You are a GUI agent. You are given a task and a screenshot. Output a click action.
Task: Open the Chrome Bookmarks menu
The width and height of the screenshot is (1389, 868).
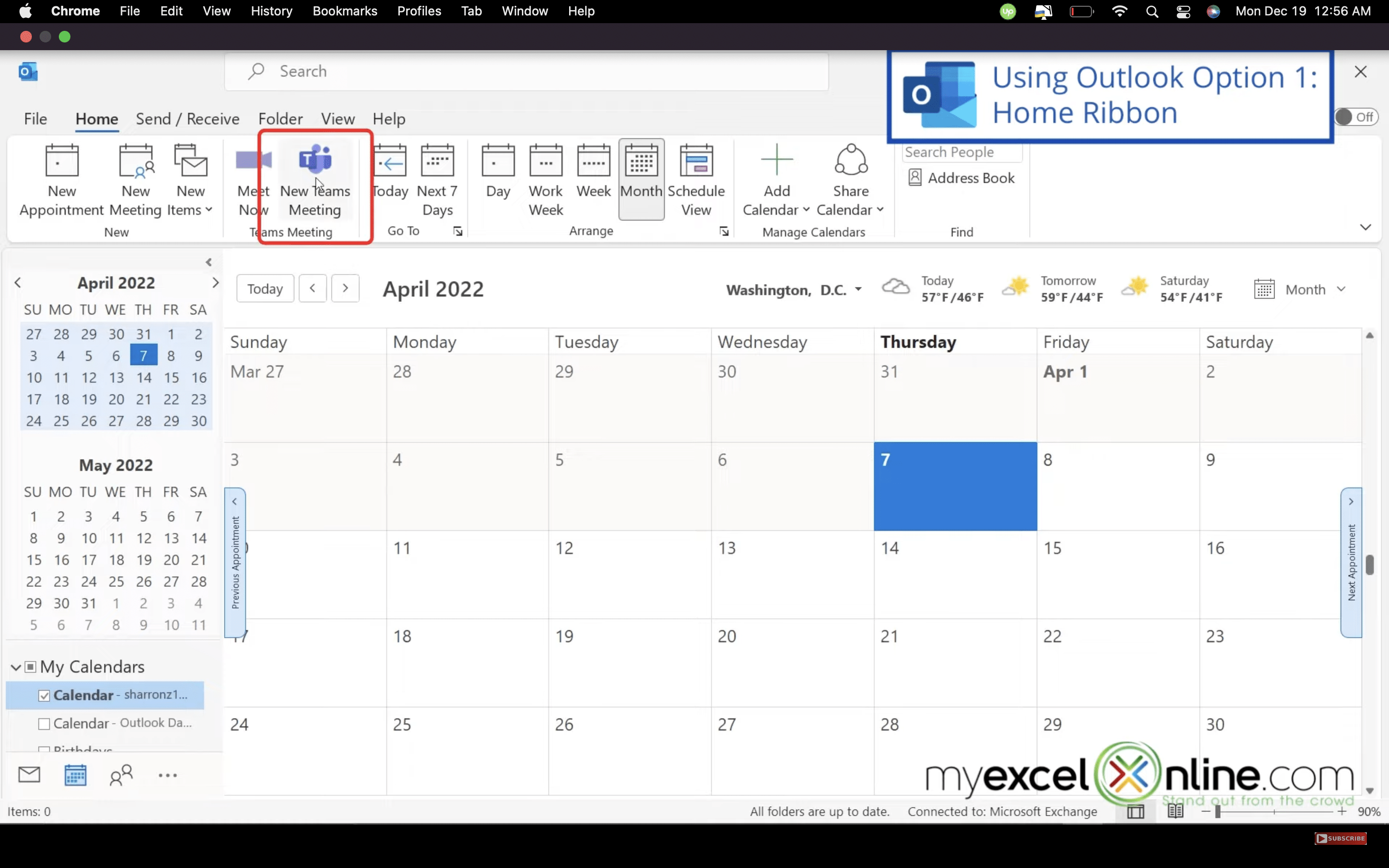point(345,12)
